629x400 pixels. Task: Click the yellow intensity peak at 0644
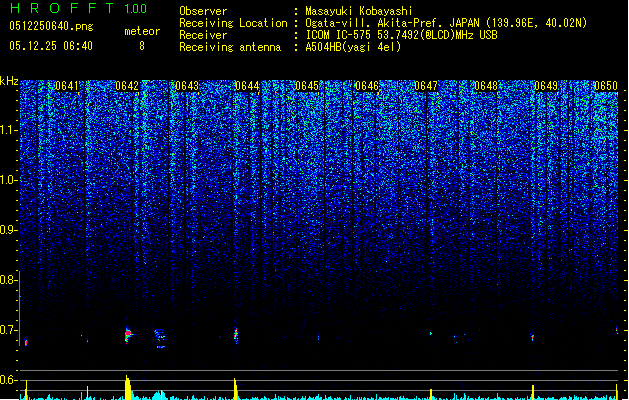[x=235, y=388]
